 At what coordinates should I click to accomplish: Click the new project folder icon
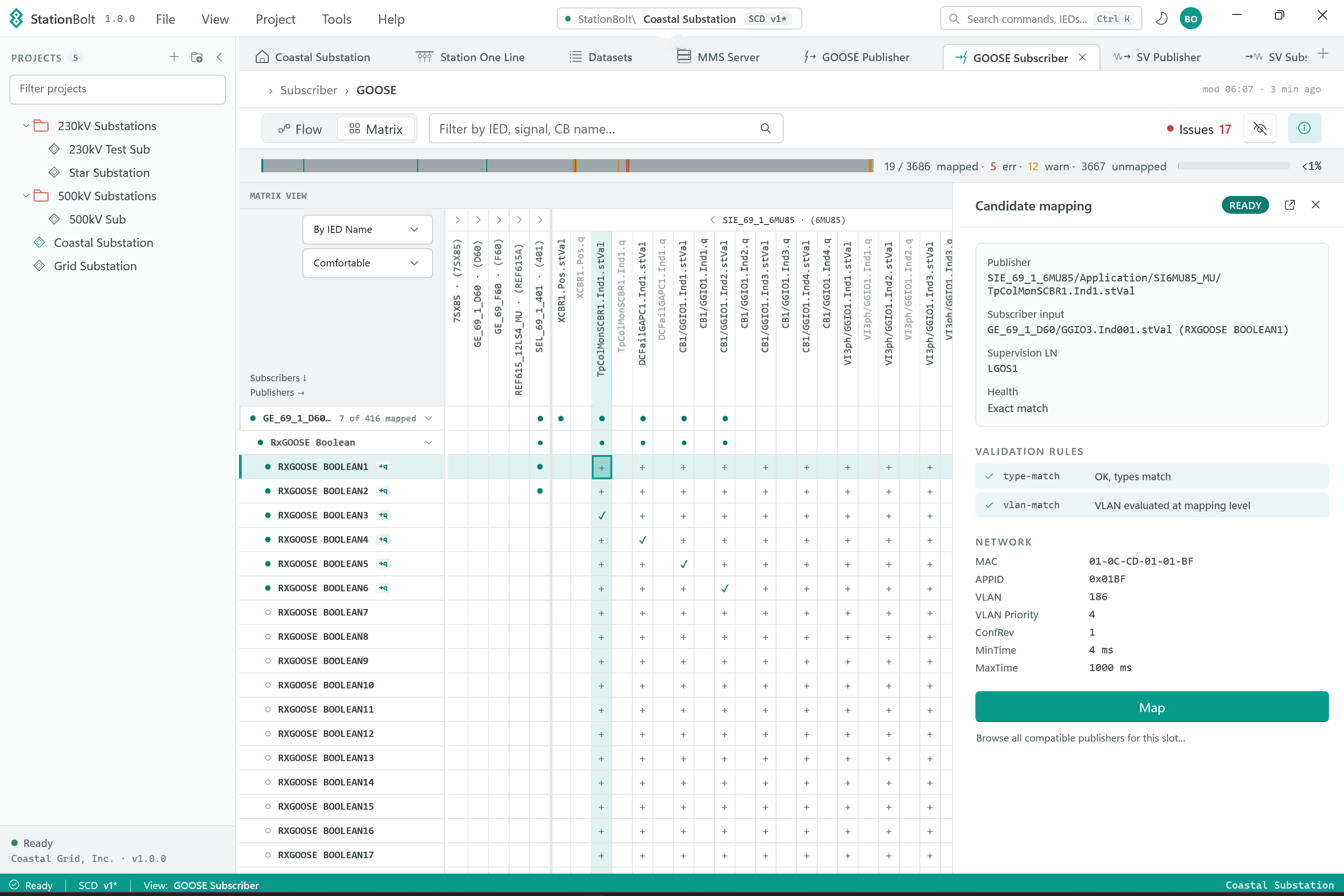[x=197, y=57]
